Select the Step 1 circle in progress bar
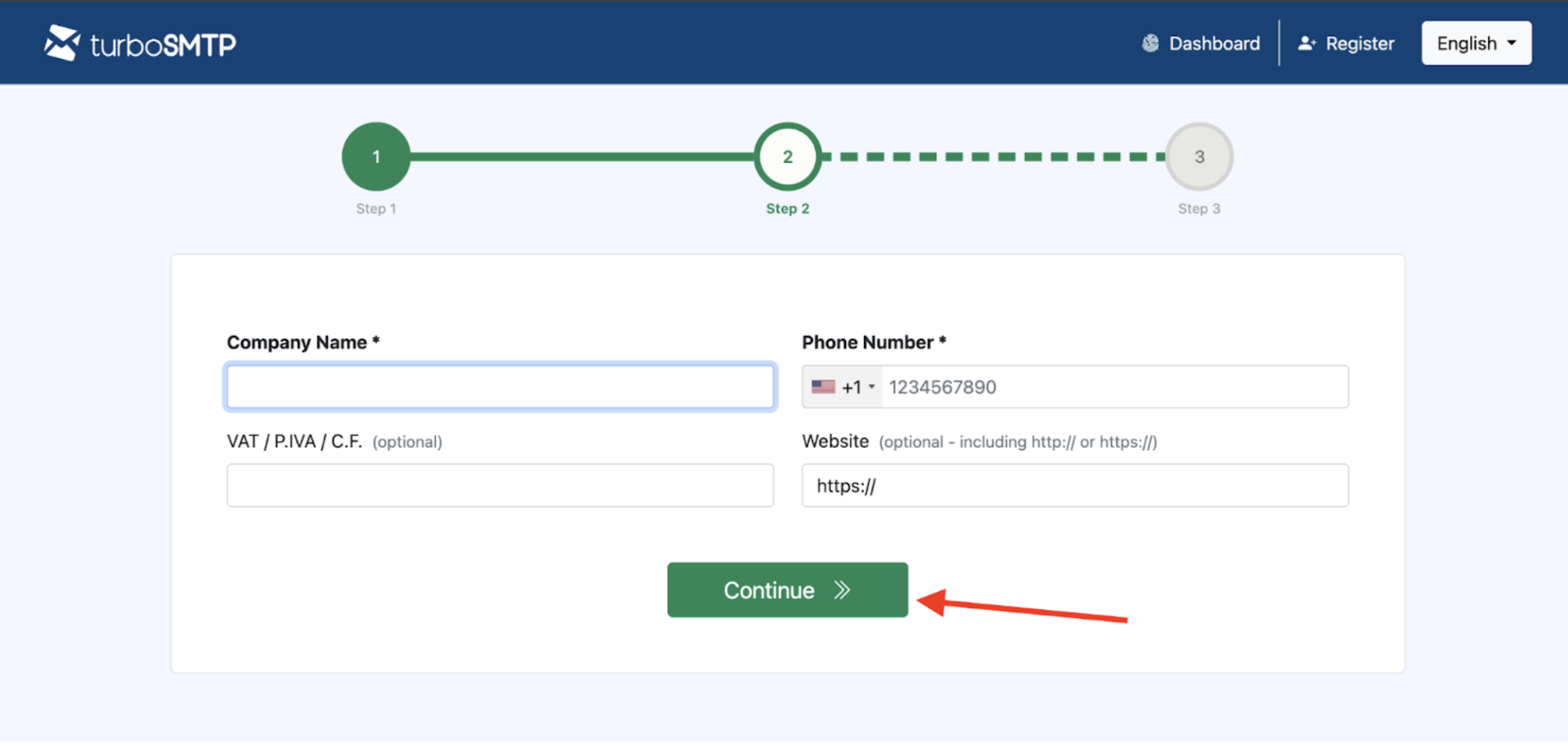Image resolution: width=1568 pixels, height=745 pixels. tap(376, 156)
